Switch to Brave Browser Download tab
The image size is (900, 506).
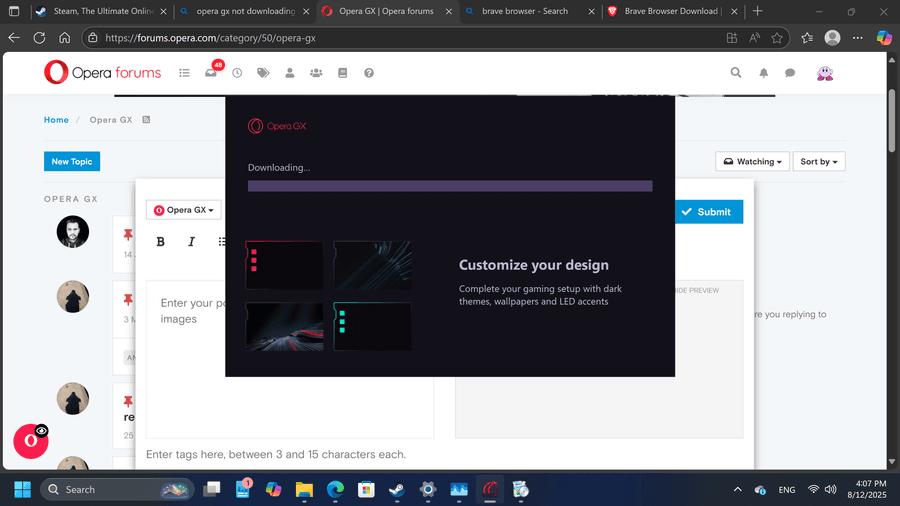coord(673,11)
